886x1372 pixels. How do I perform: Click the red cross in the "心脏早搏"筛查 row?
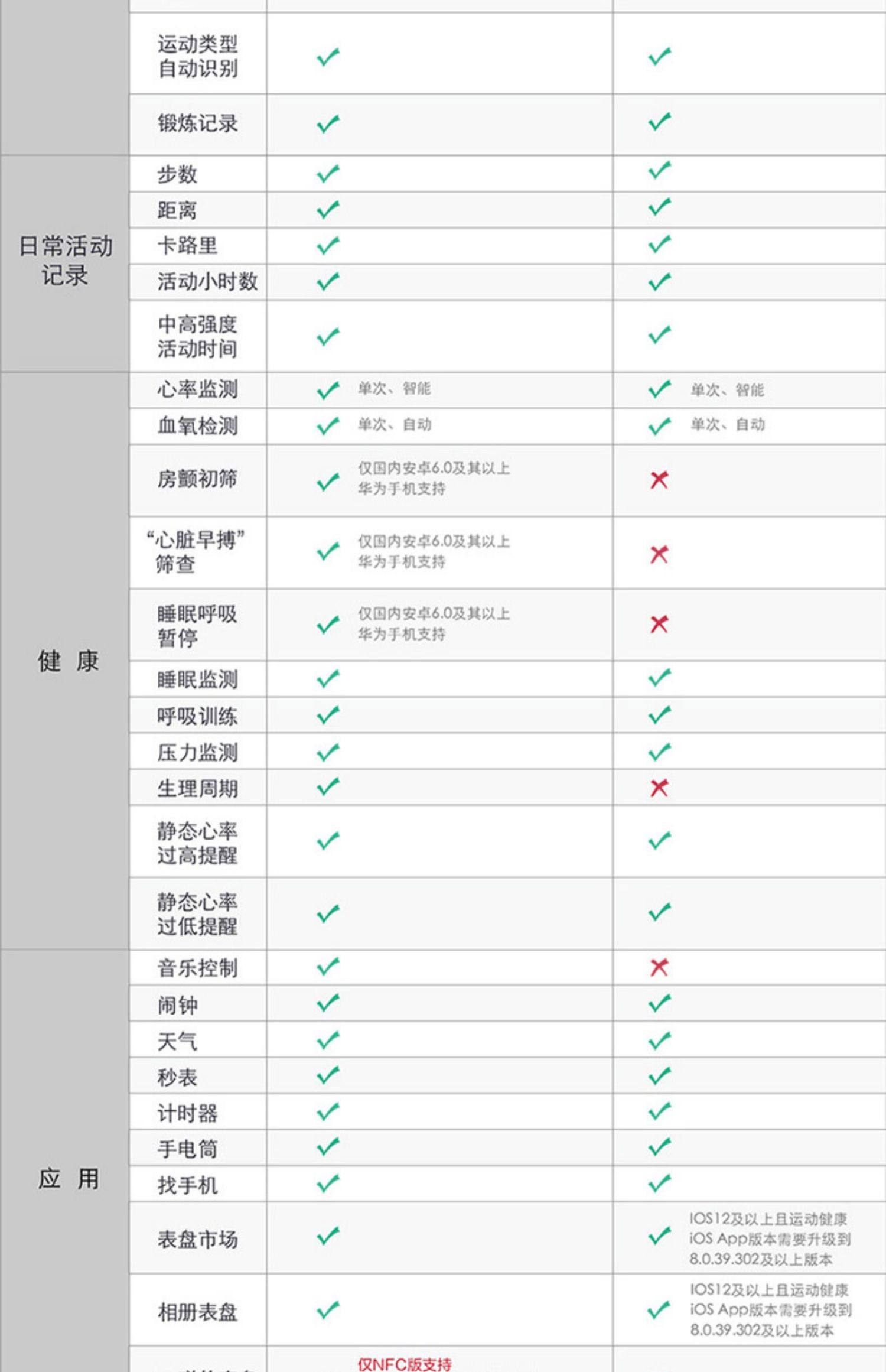(659, 554)
